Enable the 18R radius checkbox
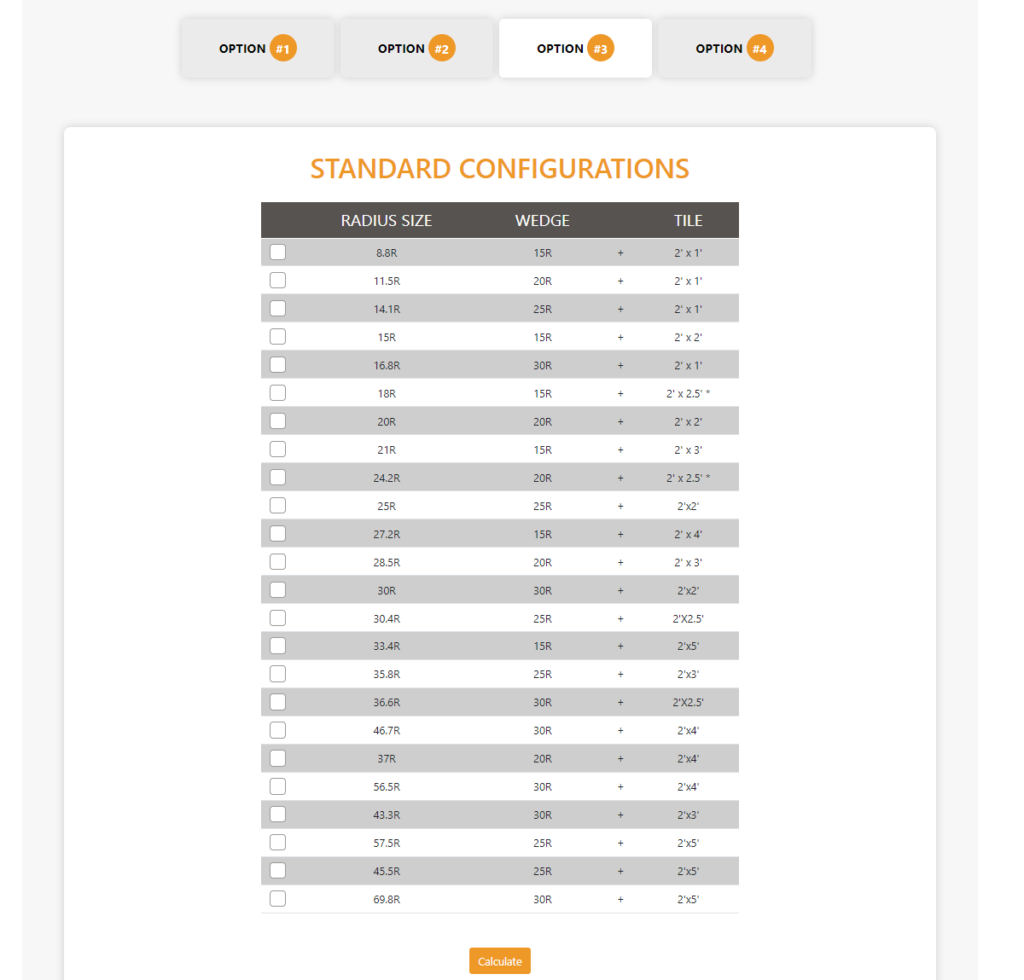This screenshot has height=980, width=1024. coord(278,393)
